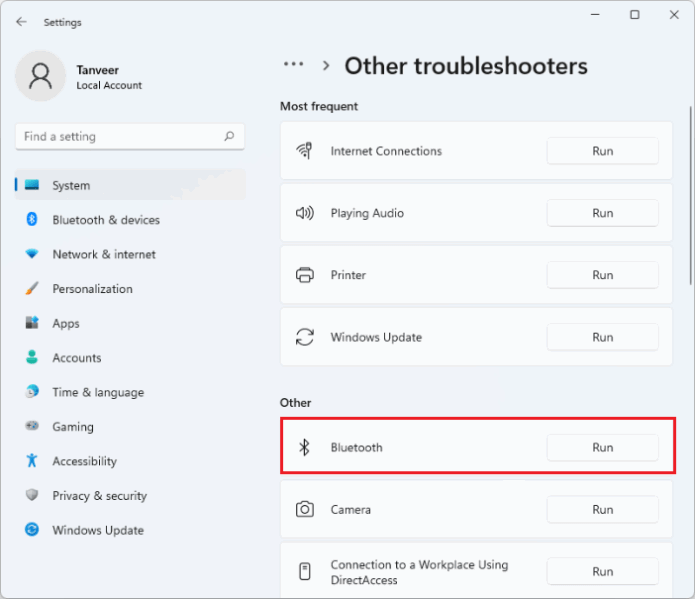This screenshot has height=599, width=695.
Task: Open the System settings category
Action: coord(130,185)
